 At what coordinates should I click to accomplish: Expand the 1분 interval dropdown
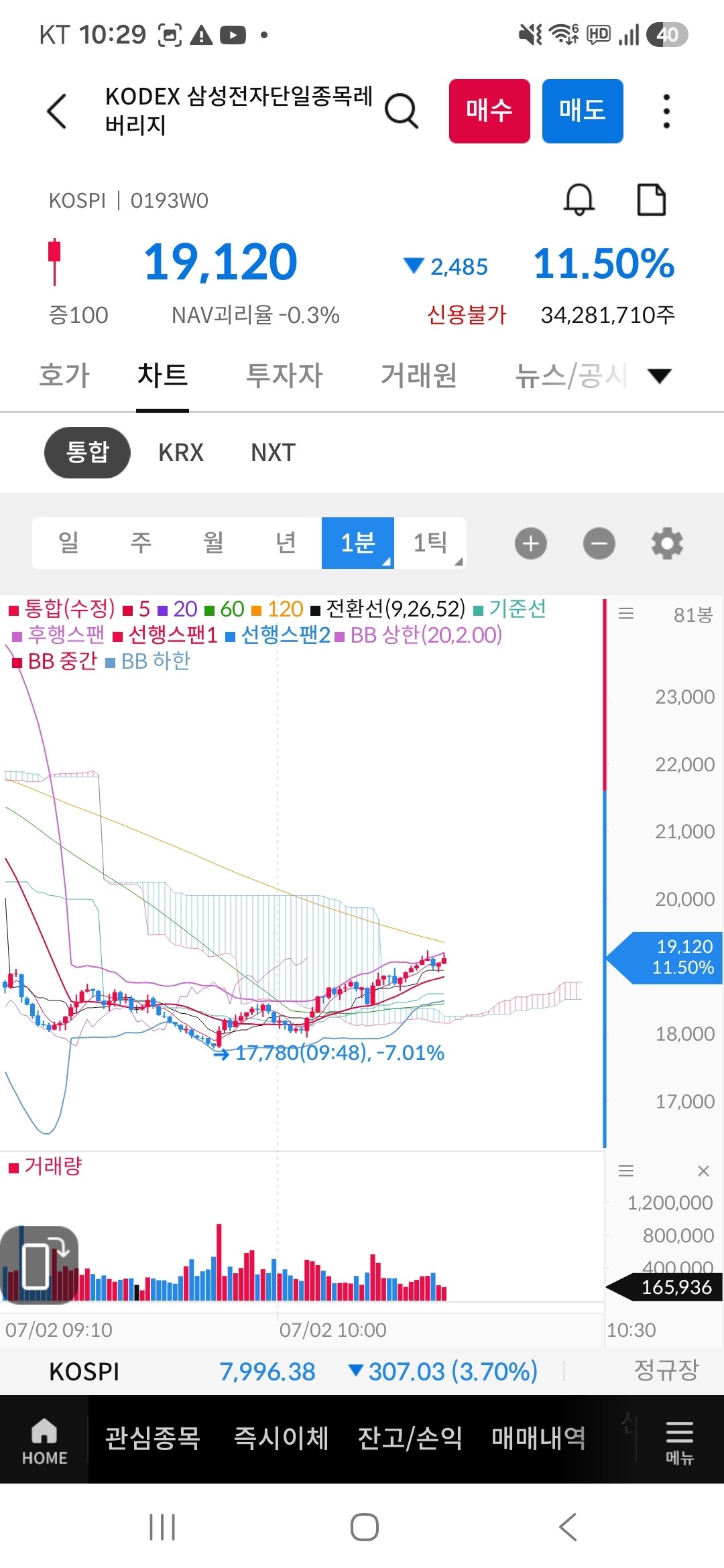pyautogui.click(x=358, y=543)
